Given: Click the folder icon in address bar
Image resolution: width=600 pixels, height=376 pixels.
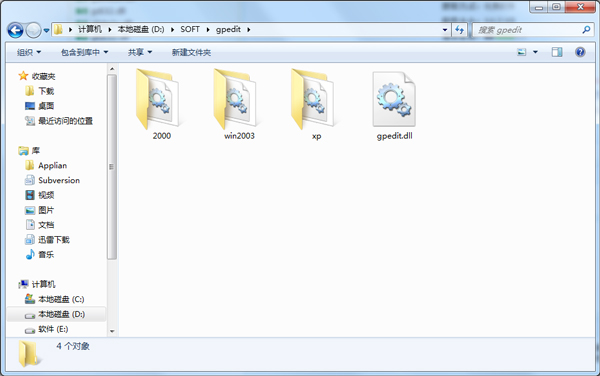Looking at the screenshot, I should (x=58, y=29).
